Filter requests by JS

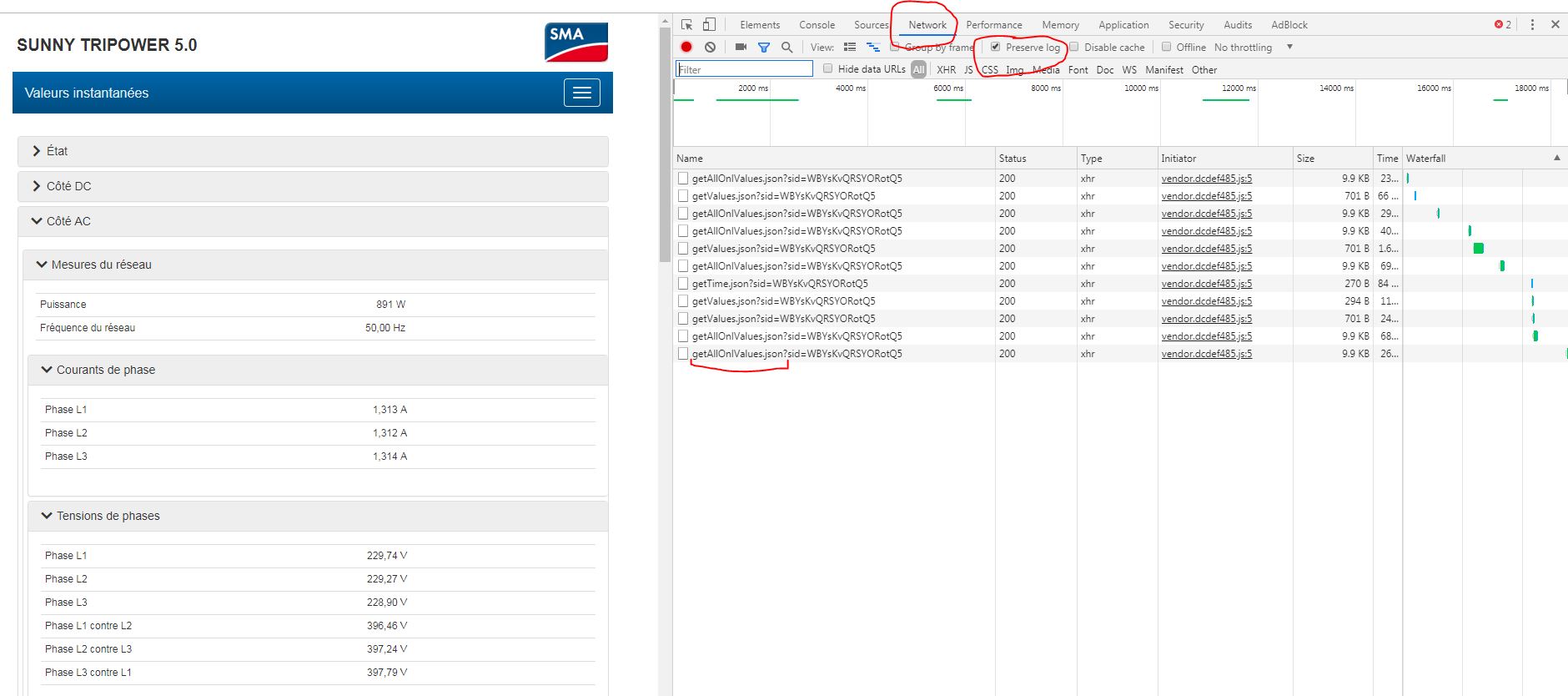968,70
